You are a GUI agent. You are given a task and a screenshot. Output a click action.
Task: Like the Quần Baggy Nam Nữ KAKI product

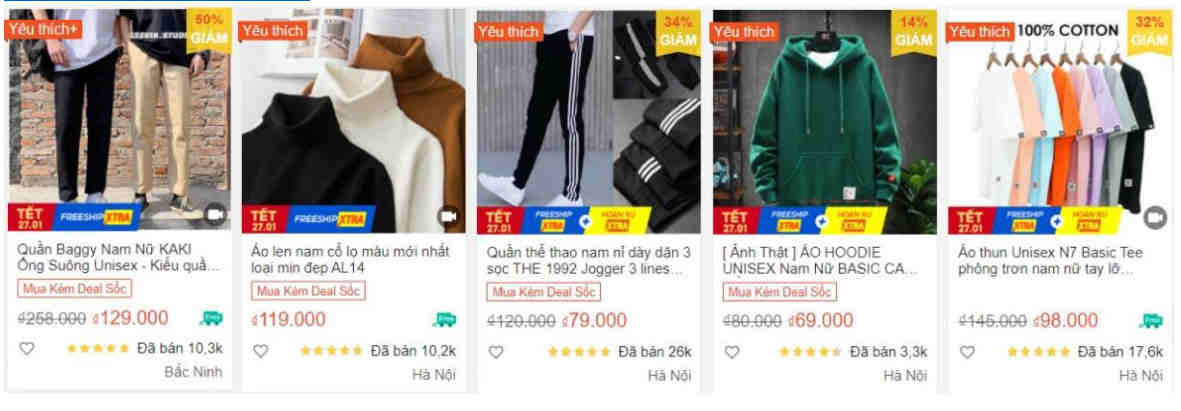pos(26,349)
